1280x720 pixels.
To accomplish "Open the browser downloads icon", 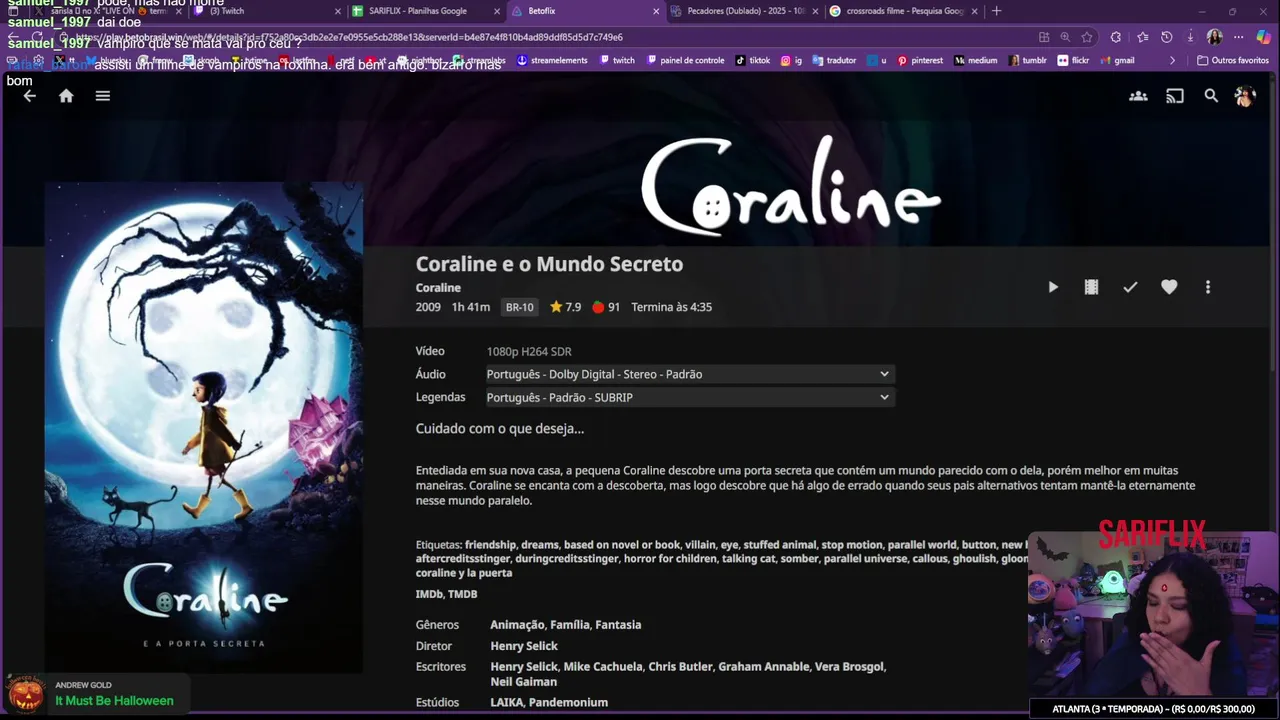I will pos(1190,37).
